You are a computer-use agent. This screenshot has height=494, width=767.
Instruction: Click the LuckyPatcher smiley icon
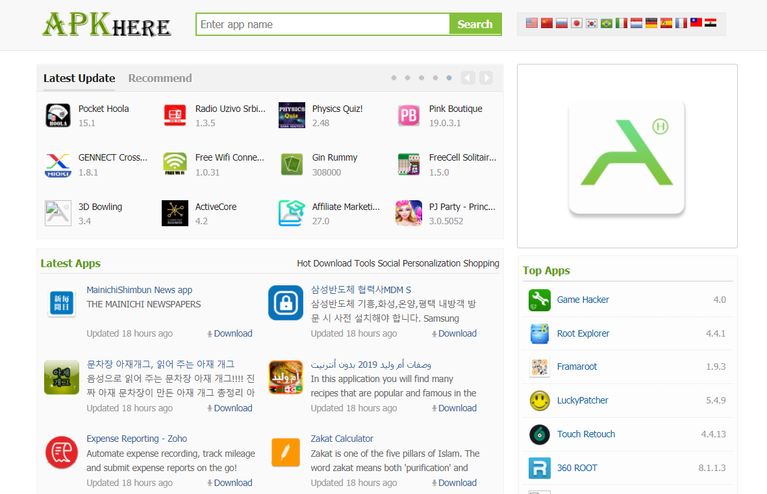[x=540, y=401]
